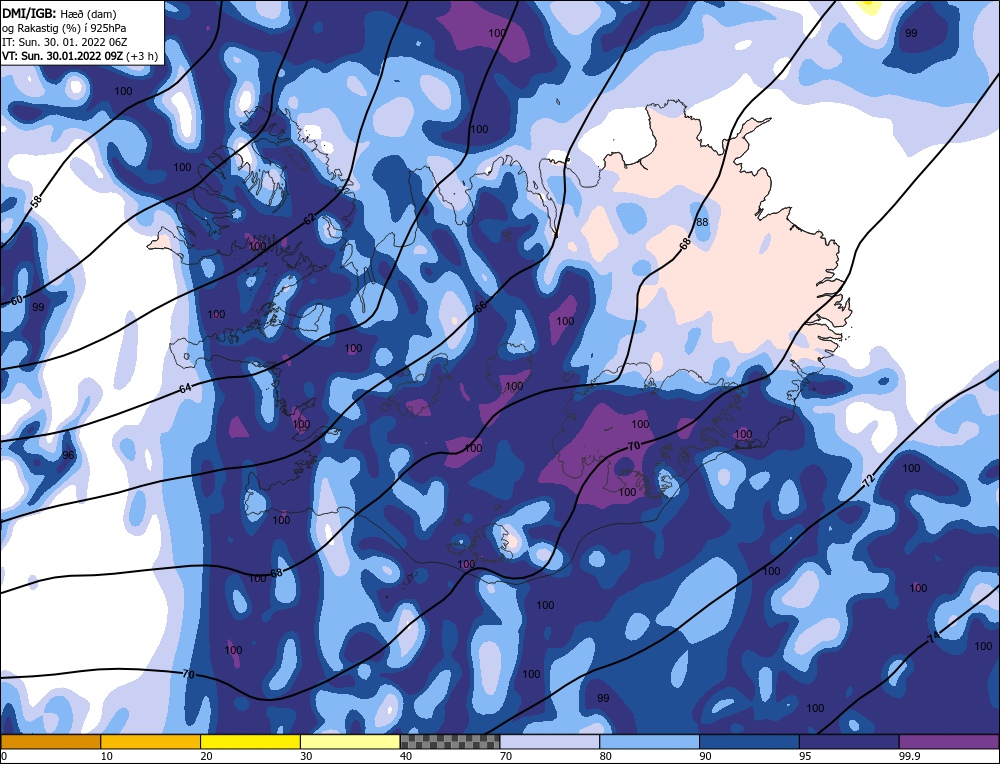Image resolution: width=1000 pixels, height=764 pixels.
Task: Click the '99.9' legend tick label
Action: tap(909, 756)
